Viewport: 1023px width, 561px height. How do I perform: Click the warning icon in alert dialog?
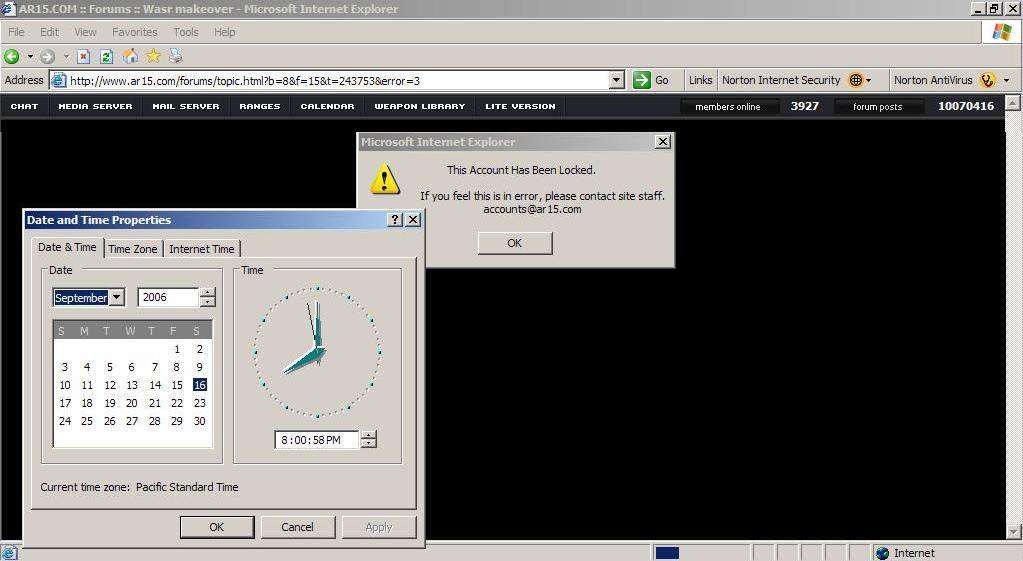click(x=385, y=178)
